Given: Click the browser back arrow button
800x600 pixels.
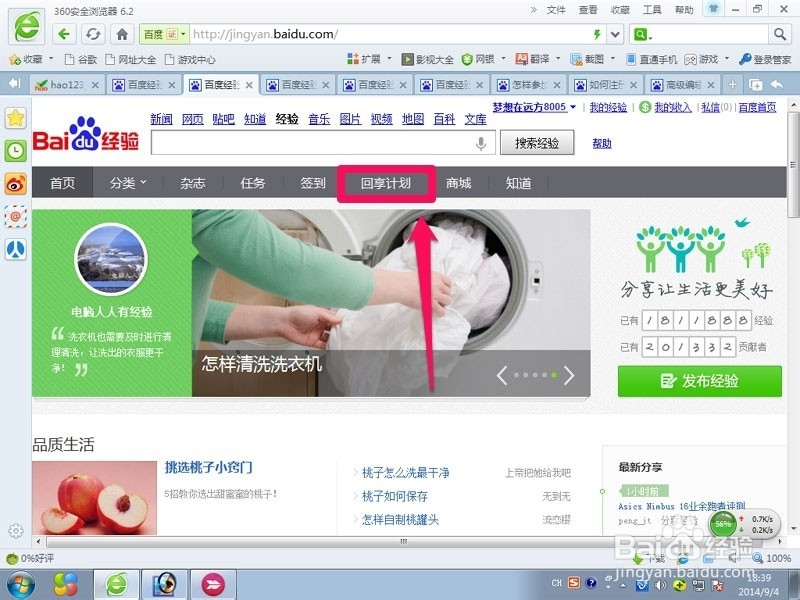Looking at the screenshot, I should [x=64, y=34].
